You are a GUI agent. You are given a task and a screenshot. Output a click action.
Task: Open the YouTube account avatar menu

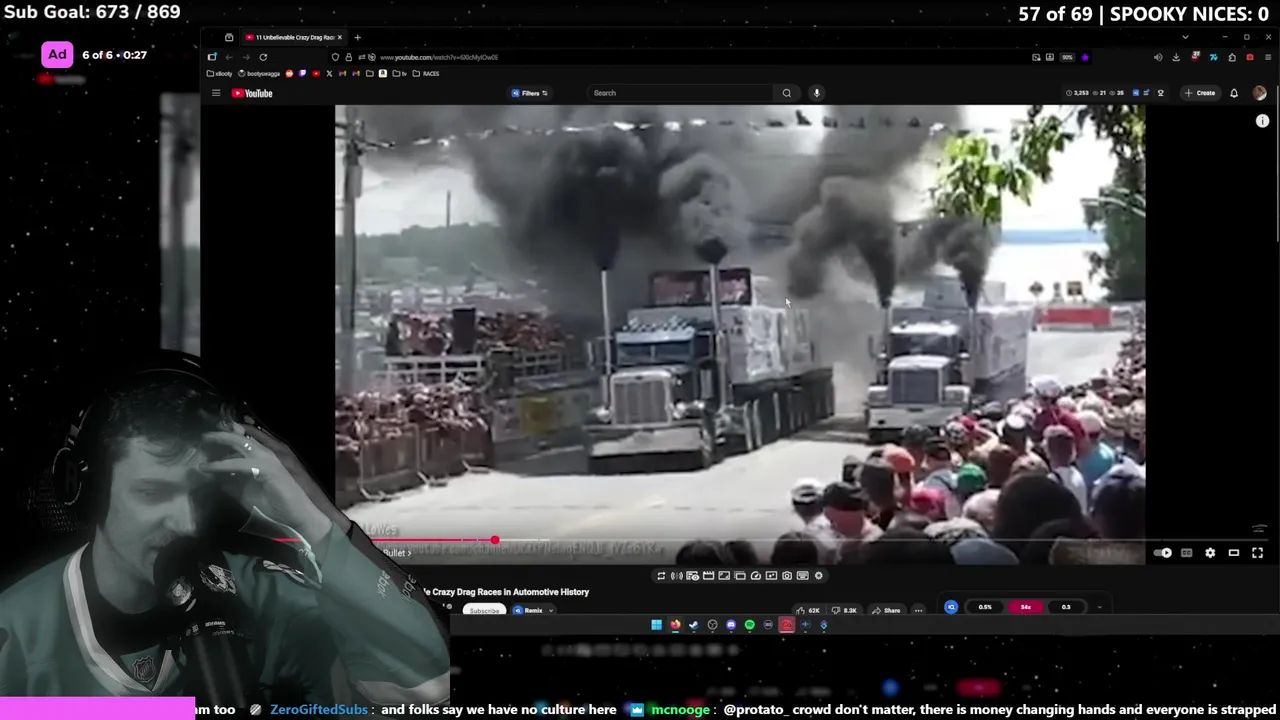(1259, 93)
